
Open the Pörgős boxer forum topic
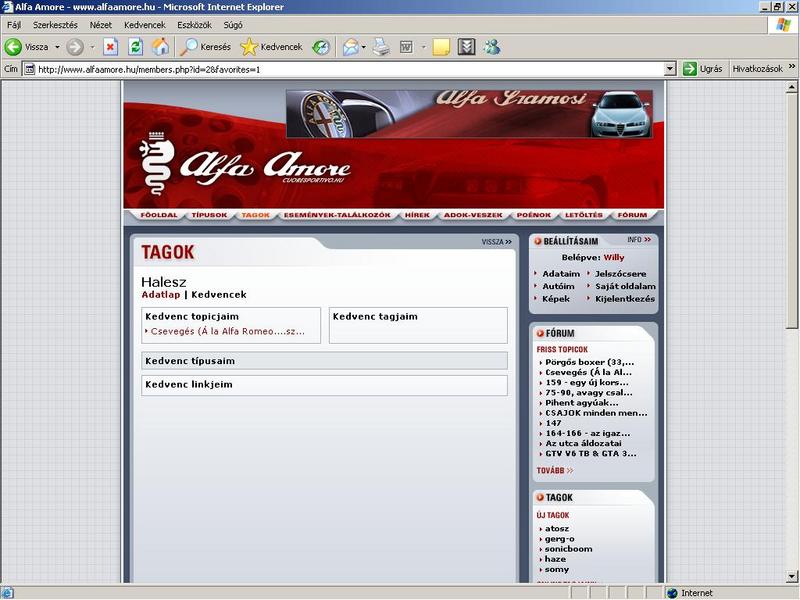(589, 362)
